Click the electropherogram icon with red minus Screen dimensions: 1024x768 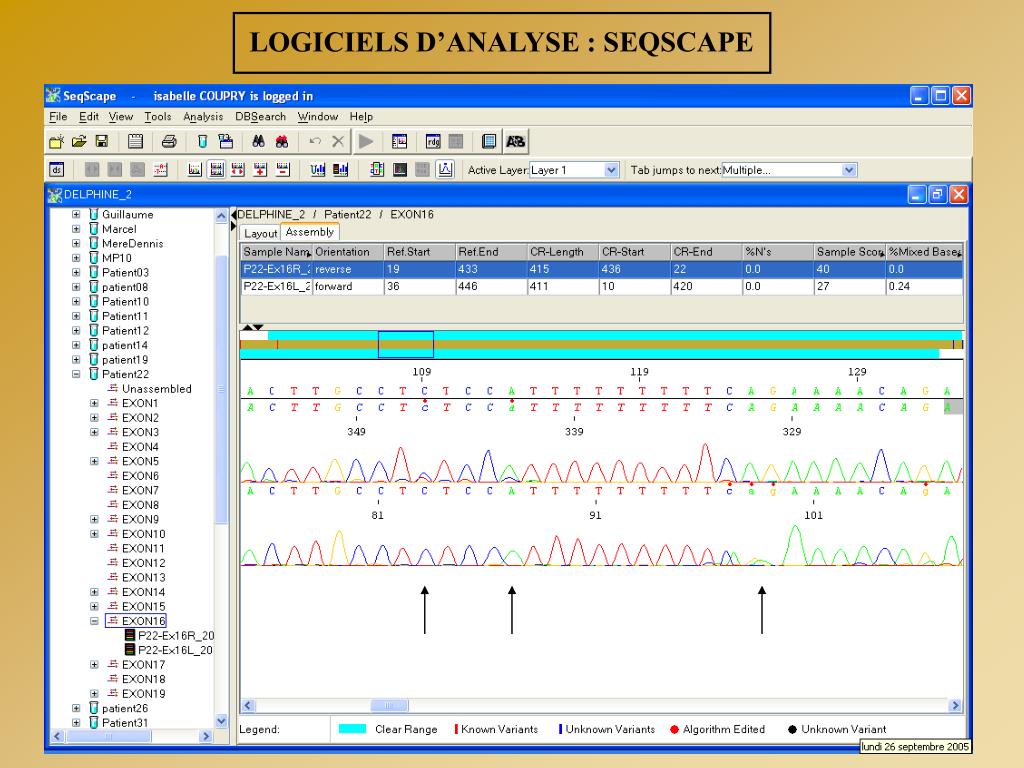click(x=283, y=170)
